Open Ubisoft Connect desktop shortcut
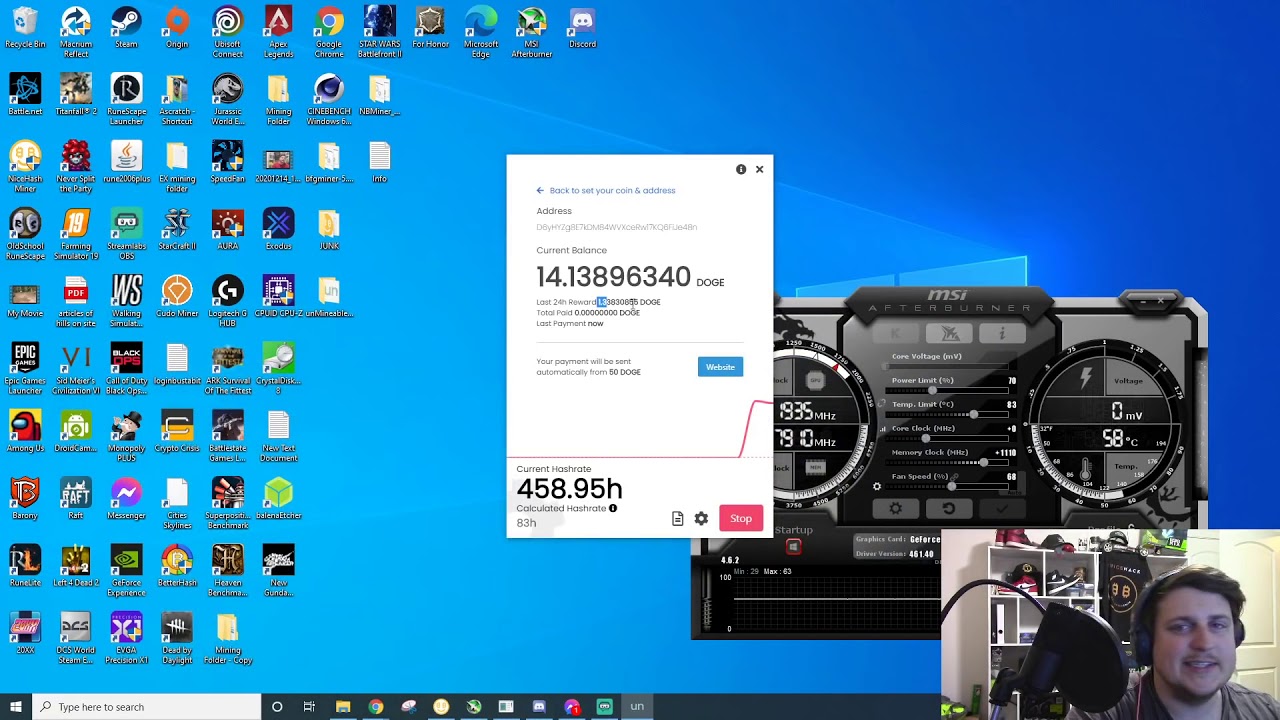 coord(228,32)
